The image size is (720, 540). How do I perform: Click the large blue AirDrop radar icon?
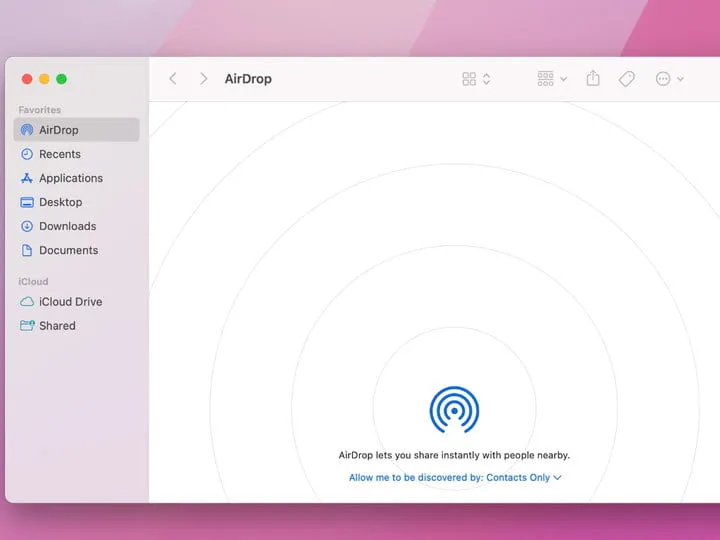[x=454, y=409]
